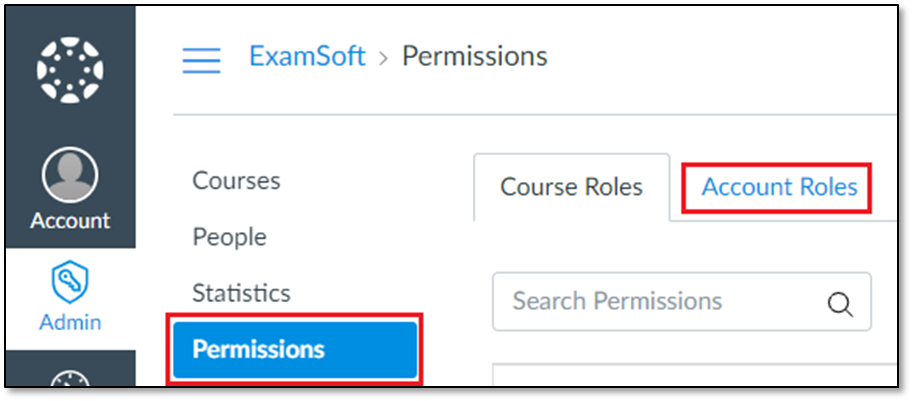Viewport: 912px width, 401px height.
Task: Toggle the hamburger navigation menu icon
Action: (201, 60)
